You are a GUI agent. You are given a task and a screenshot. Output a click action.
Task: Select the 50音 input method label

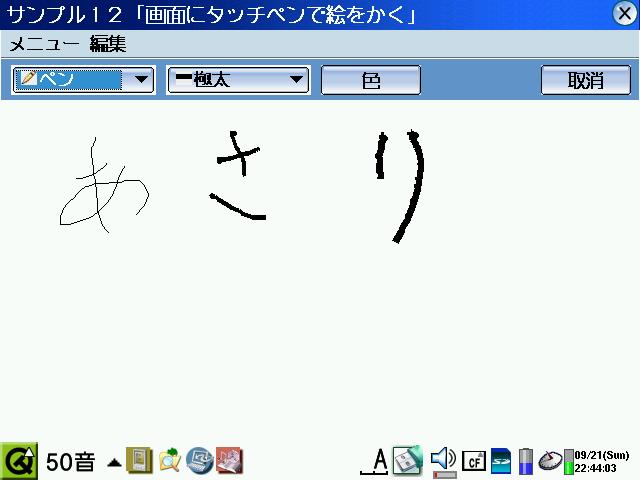(71, 462)
